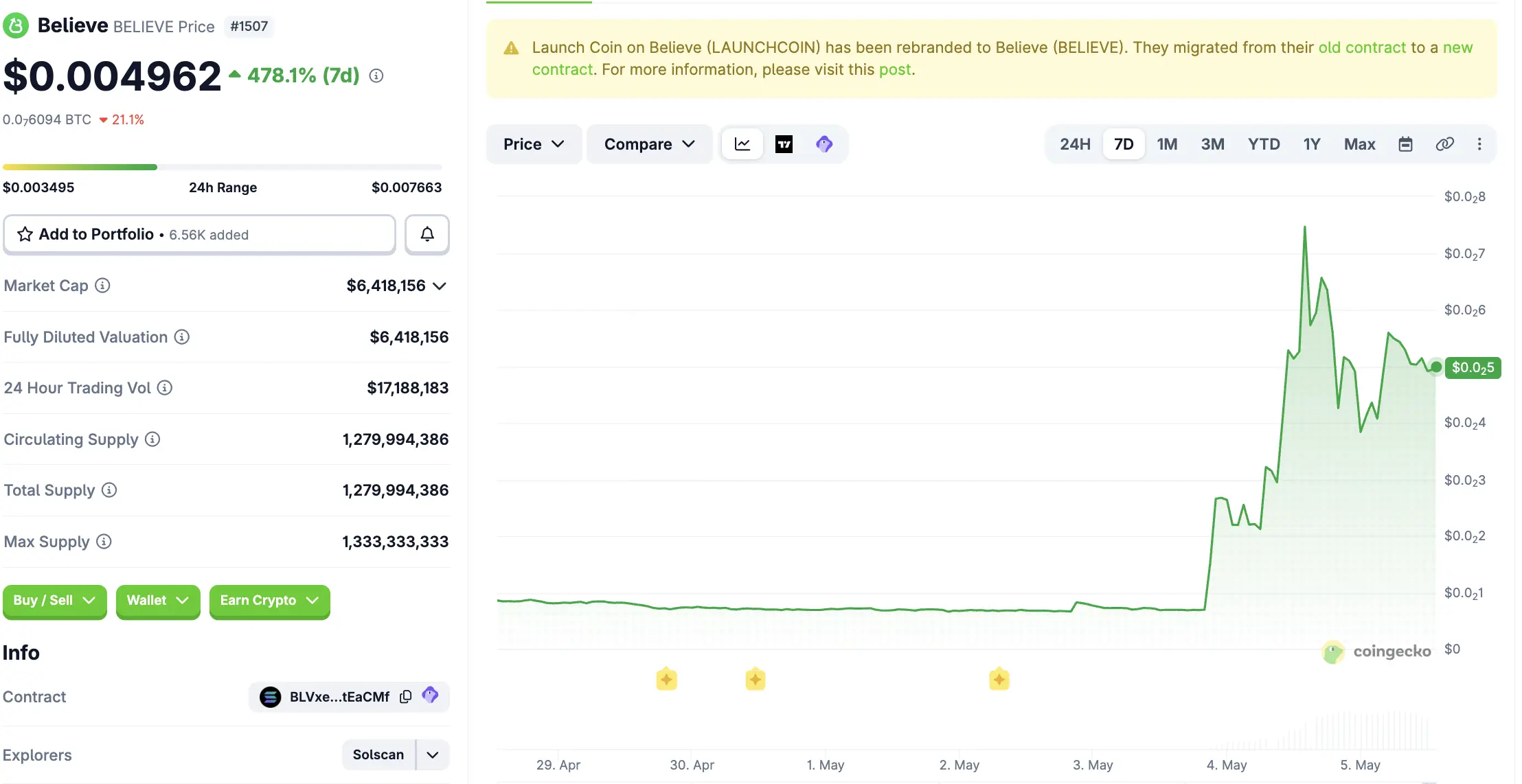Click the $0.007663 24h high value
The image size is (1522, 784).
click(x=407, y=187)
